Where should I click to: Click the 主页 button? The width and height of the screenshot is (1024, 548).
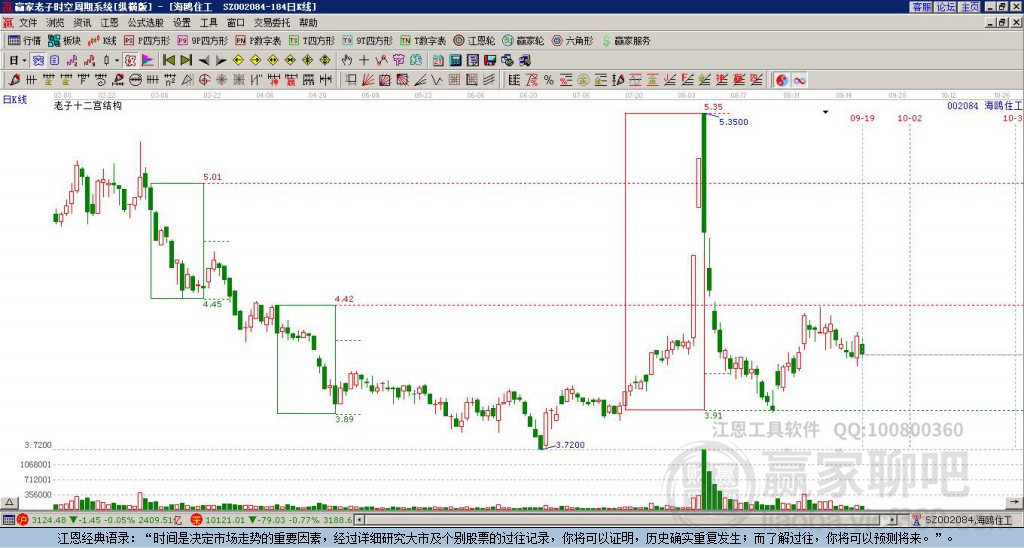tap(970, 7)
